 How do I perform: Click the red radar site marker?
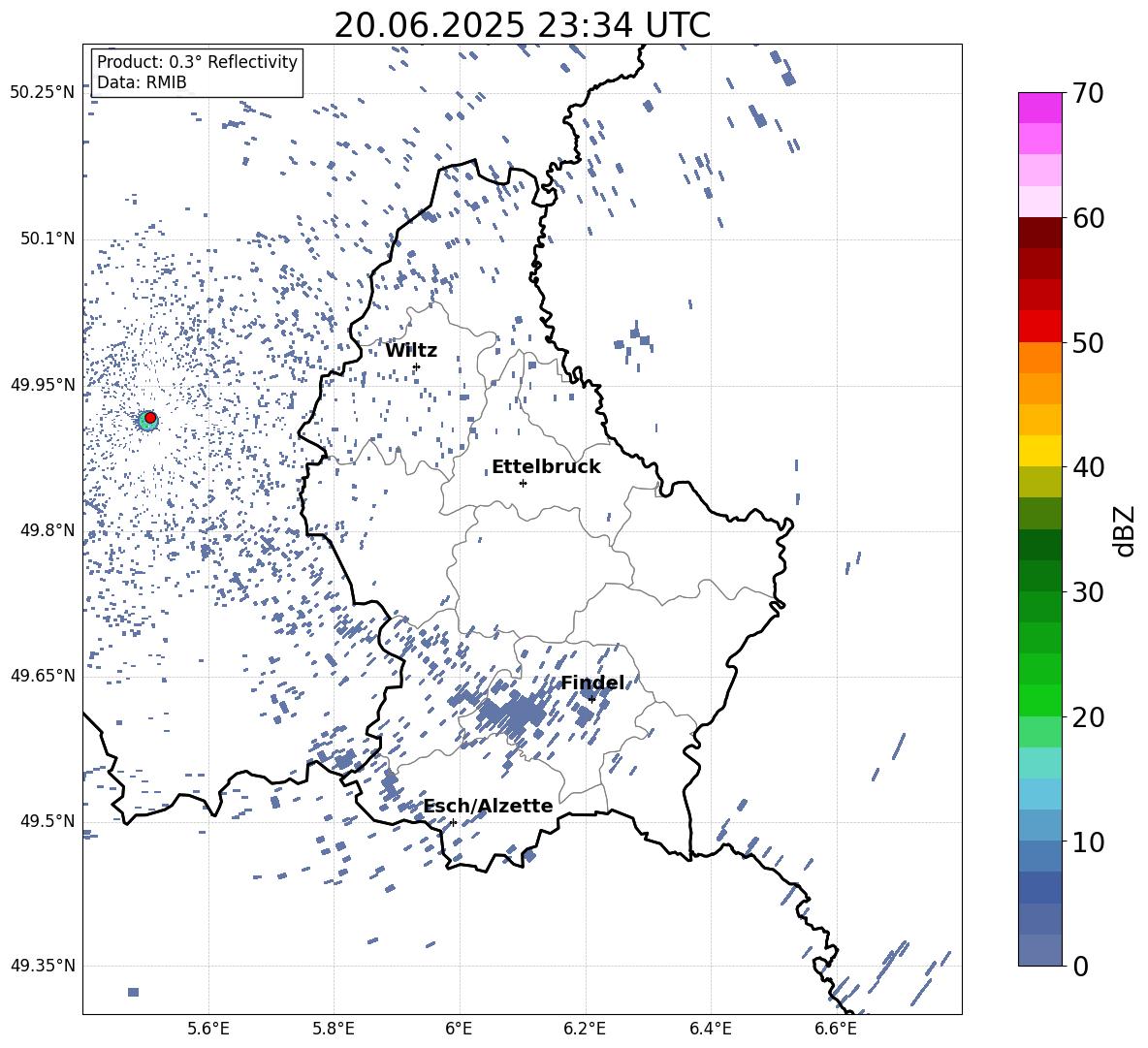click(x=150, y=418)
